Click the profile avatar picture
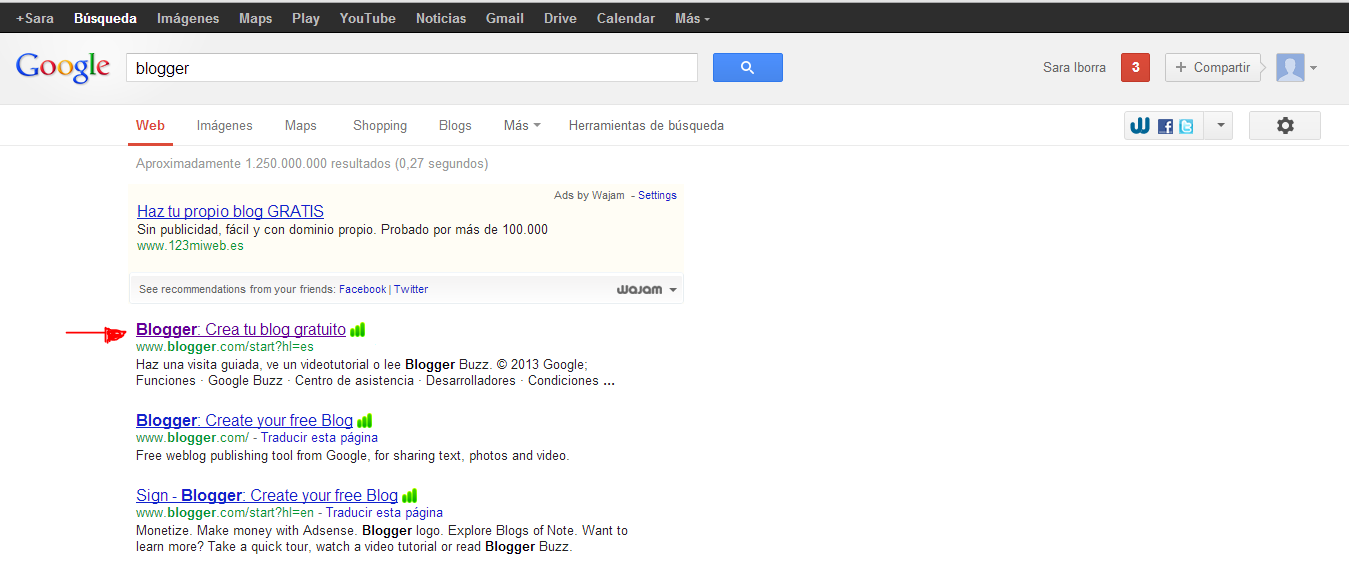 click(1290, 68)
